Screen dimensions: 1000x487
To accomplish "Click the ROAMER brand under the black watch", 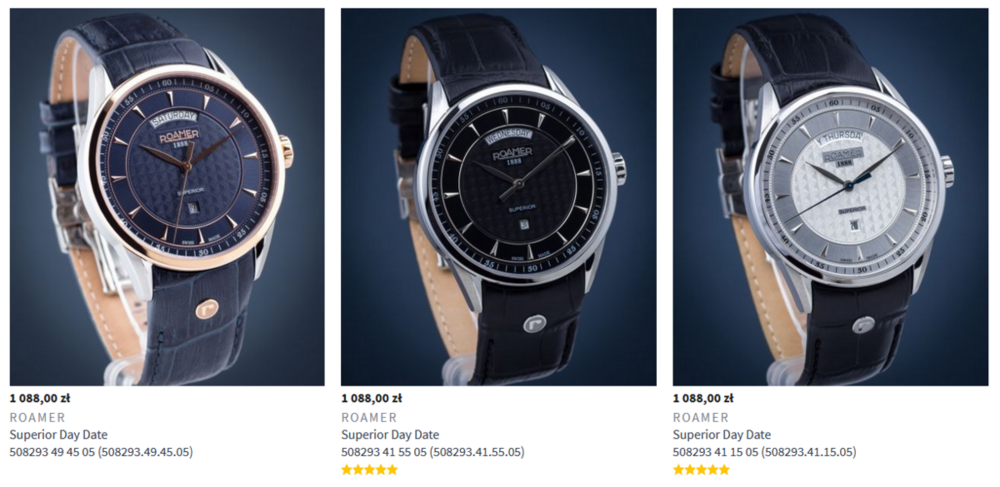I will (369, 417).
